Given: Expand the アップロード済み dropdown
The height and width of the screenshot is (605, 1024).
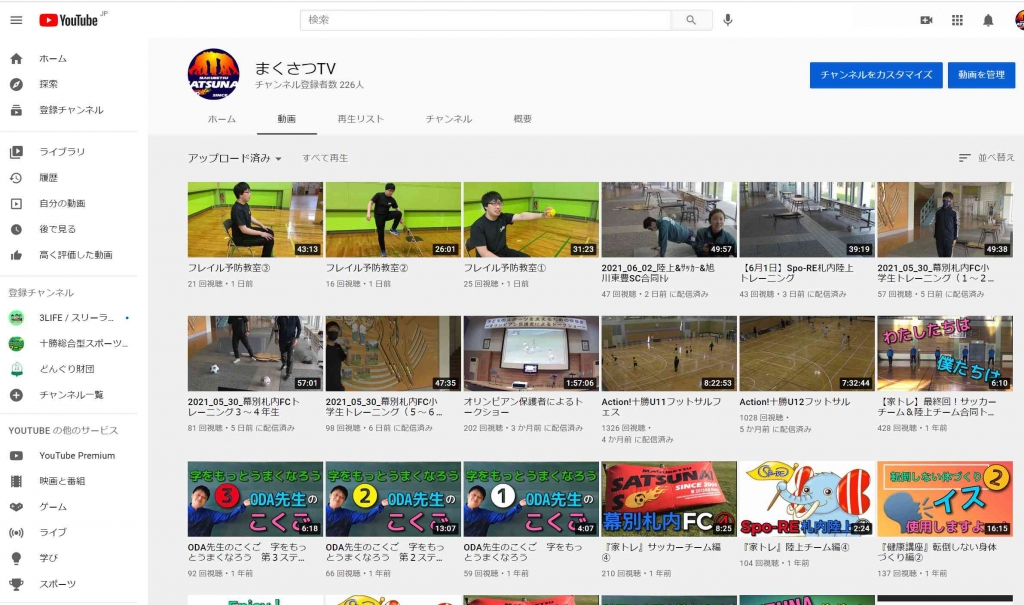Looking at the screenshot, I should 235,158.
